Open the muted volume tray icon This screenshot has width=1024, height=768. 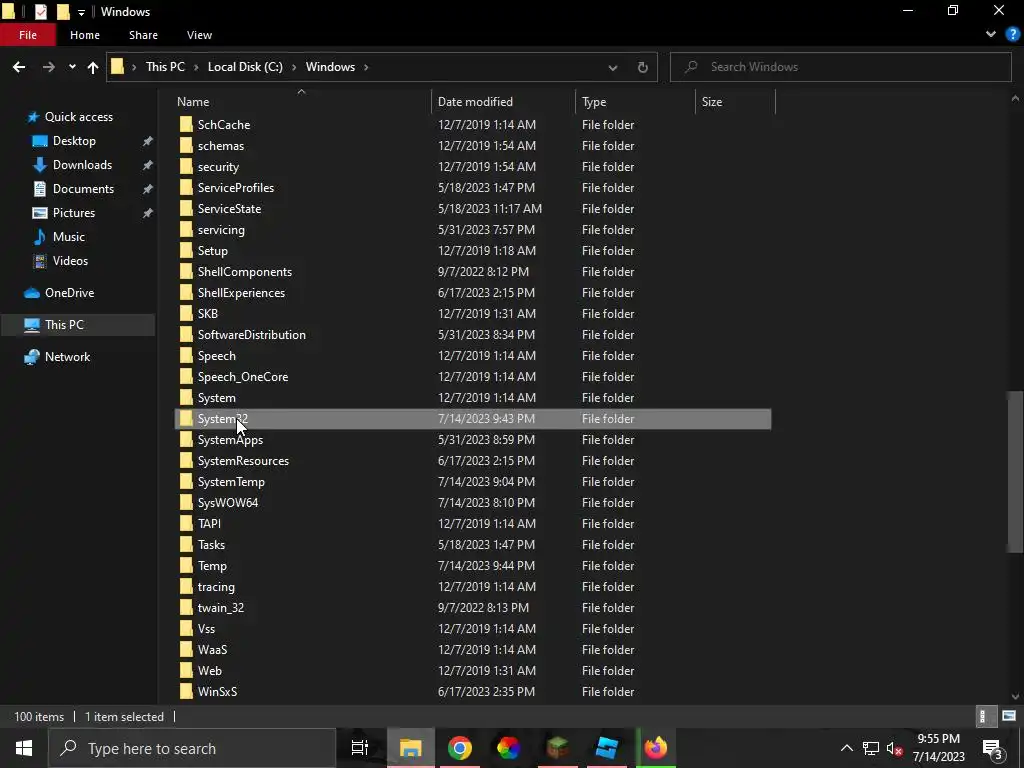click(895, 748)
